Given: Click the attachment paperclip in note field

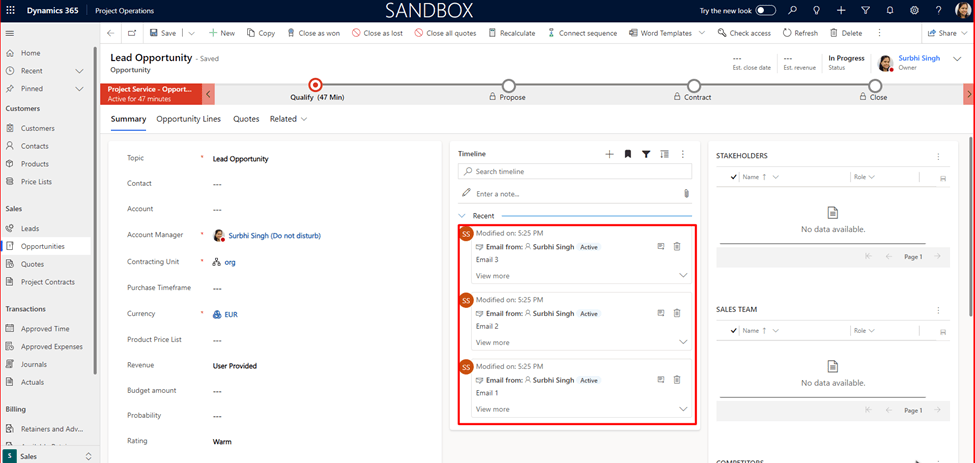Looking at the screenshot, I should pos(686,193).
